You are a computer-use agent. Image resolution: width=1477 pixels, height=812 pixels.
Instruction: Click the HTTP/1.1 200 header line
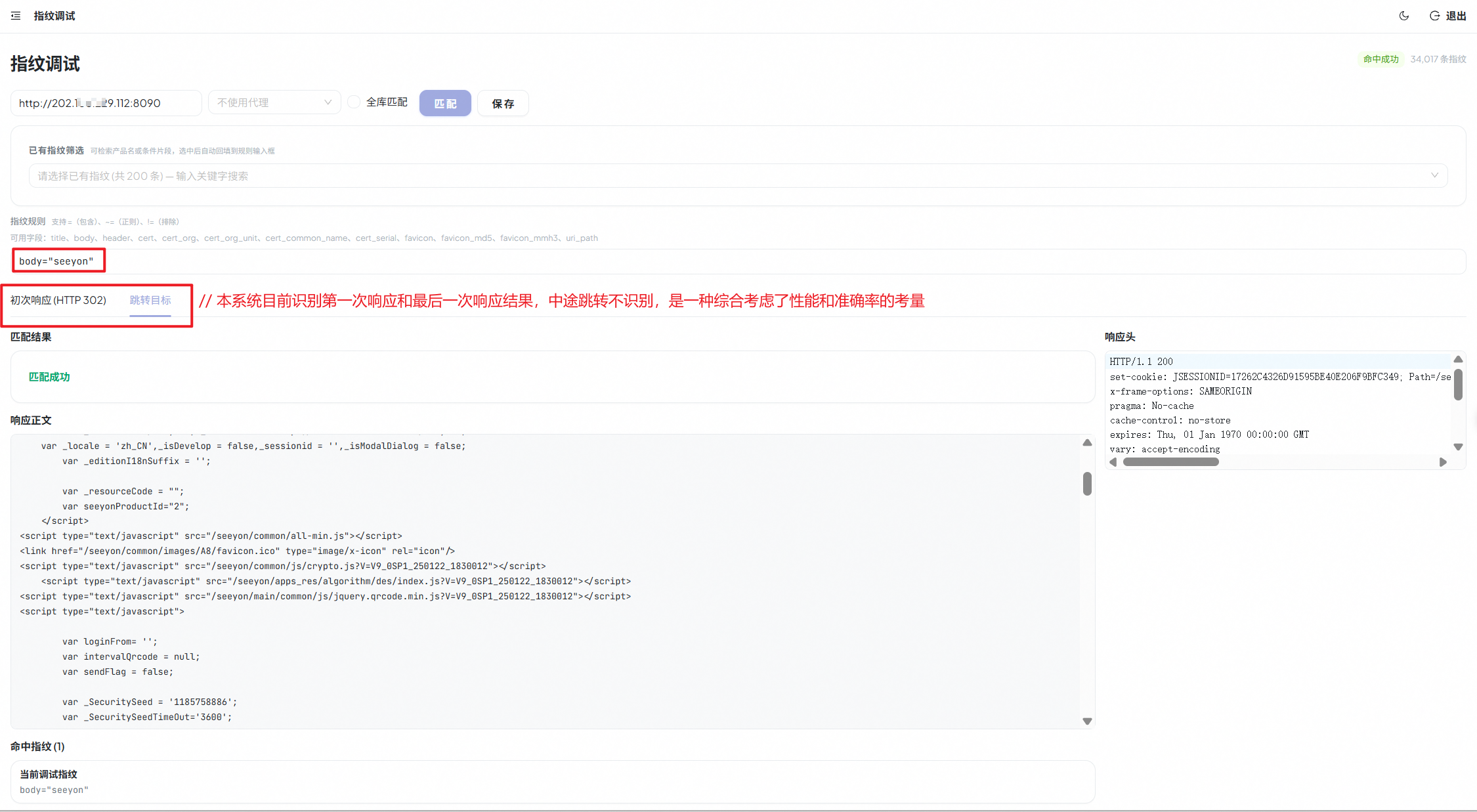coord(1141,362)
